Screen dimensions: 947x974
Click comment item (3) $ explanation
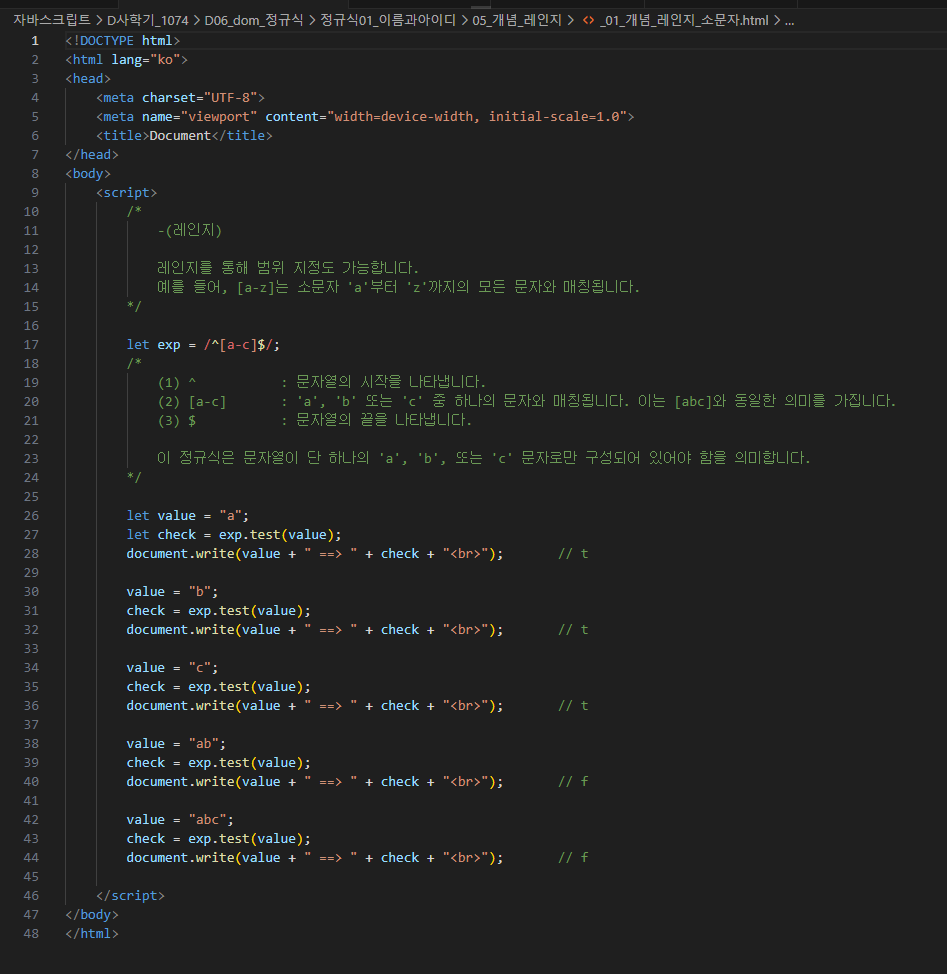click(315, 421)
